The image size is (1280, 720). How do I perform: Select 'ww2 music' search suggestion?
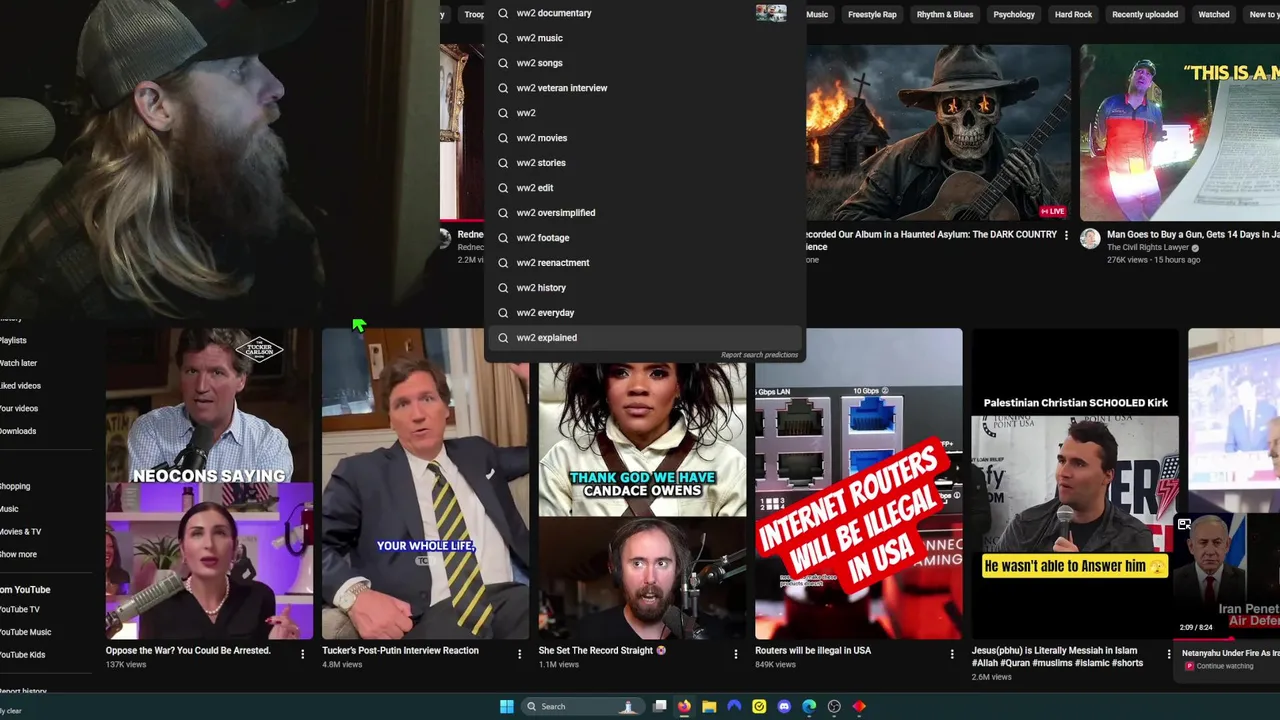coord(644,38)
